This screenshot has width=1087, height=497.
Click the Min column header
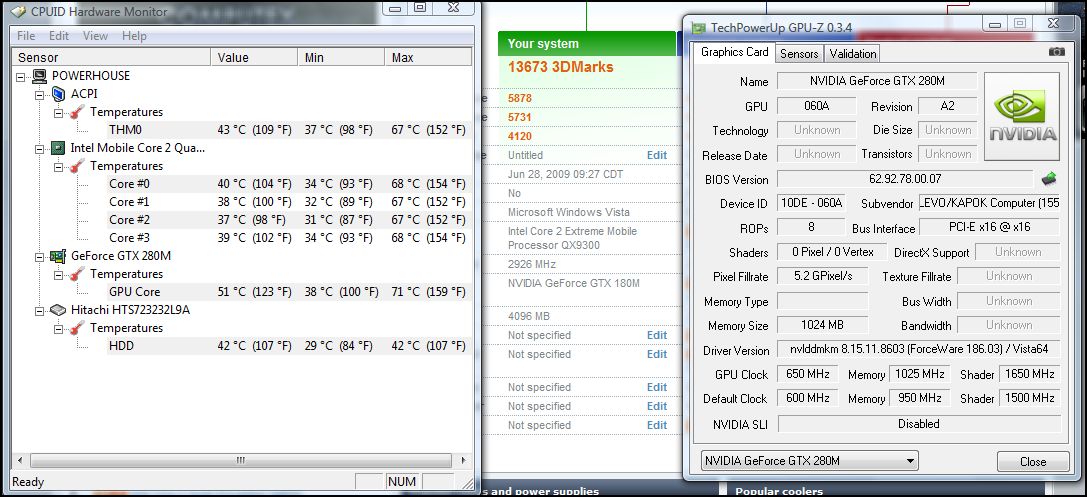(341, 58)
